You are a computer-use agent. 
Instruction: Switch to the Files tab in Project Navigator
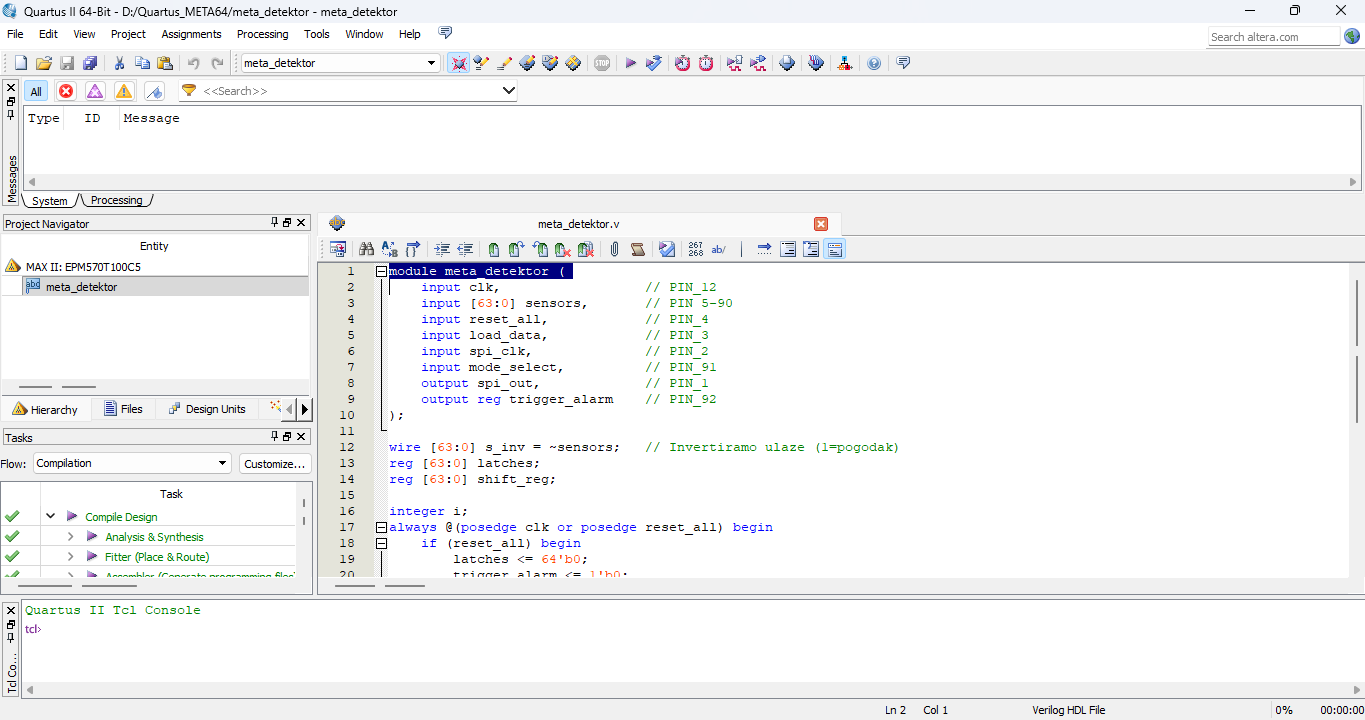[x=122, y=409]
